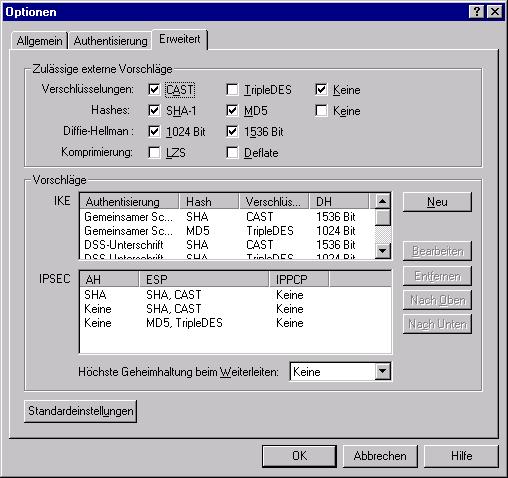Click the help question mark icon in title bar

[x=476, y=12]
